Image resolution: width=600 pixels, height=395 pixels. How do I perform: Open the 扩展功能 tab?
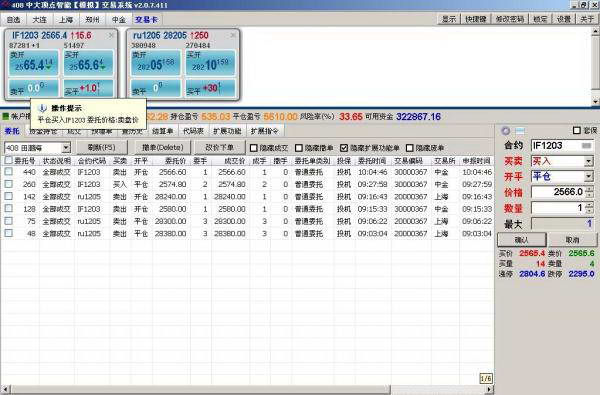point(227,131)
